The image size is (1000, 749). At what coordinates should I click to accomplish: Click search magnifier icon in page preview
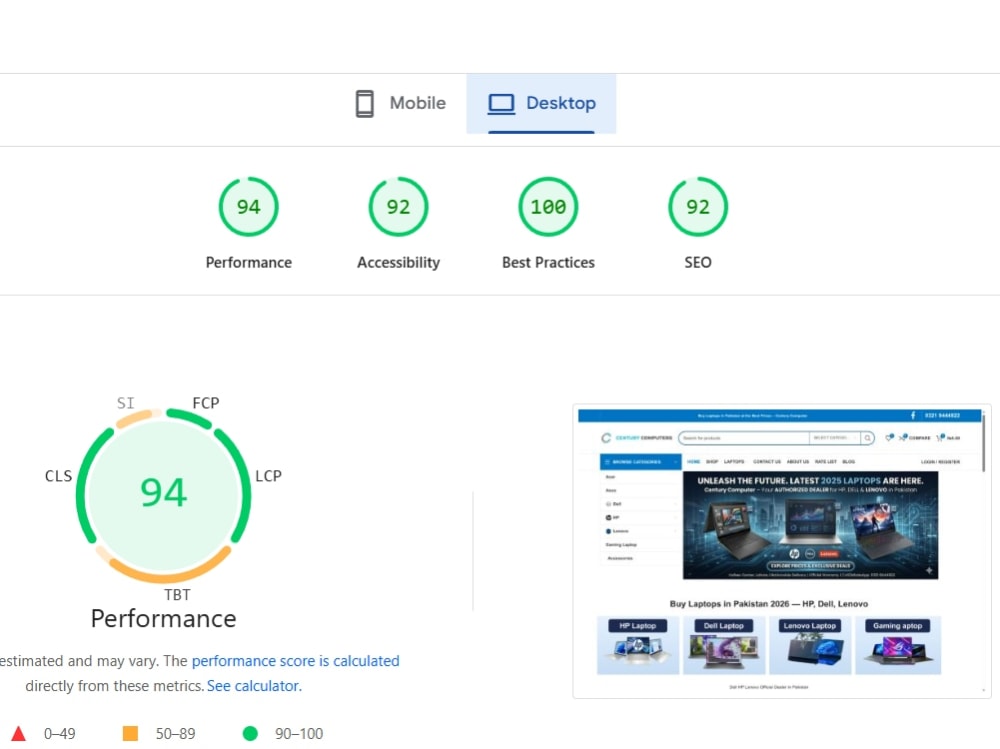pos(867,438)
